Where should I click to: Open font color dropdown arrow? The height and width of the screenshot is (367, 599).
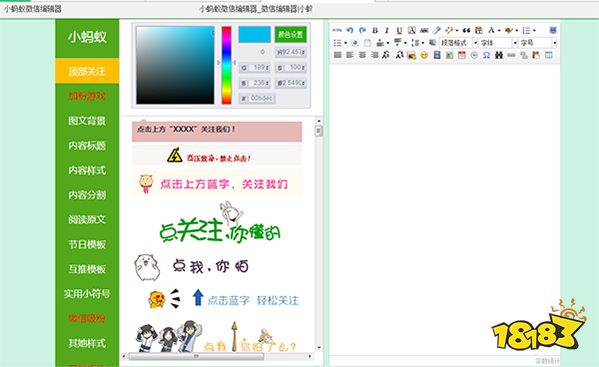[499, 31]
